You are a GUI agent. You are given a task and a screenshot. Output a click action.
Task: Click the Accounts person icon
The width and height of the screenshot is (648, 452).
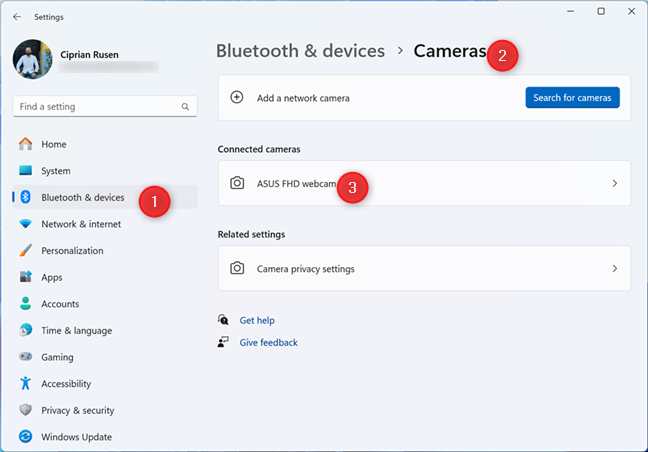point(26,303)
